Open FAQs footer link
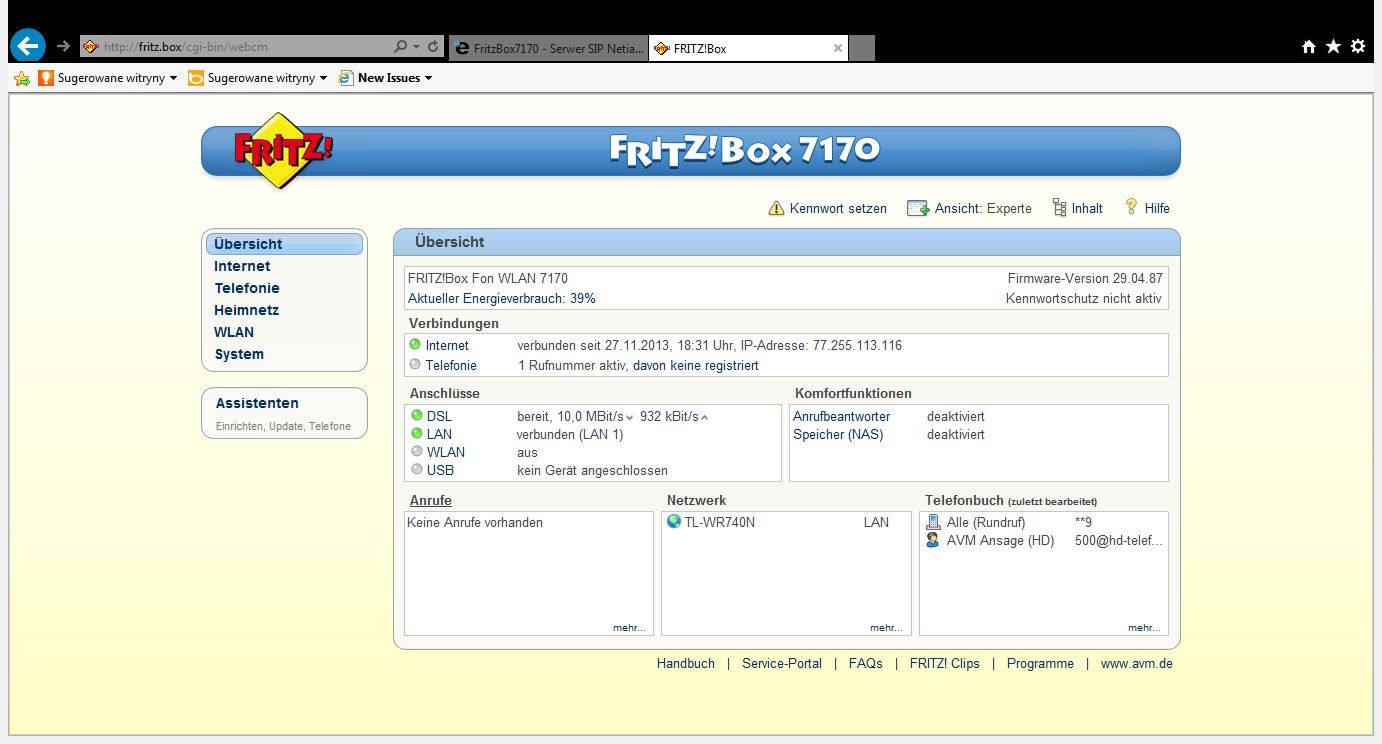Image resolution: width=1382 pixels, height=744 pixels. [x=866, y=663]
